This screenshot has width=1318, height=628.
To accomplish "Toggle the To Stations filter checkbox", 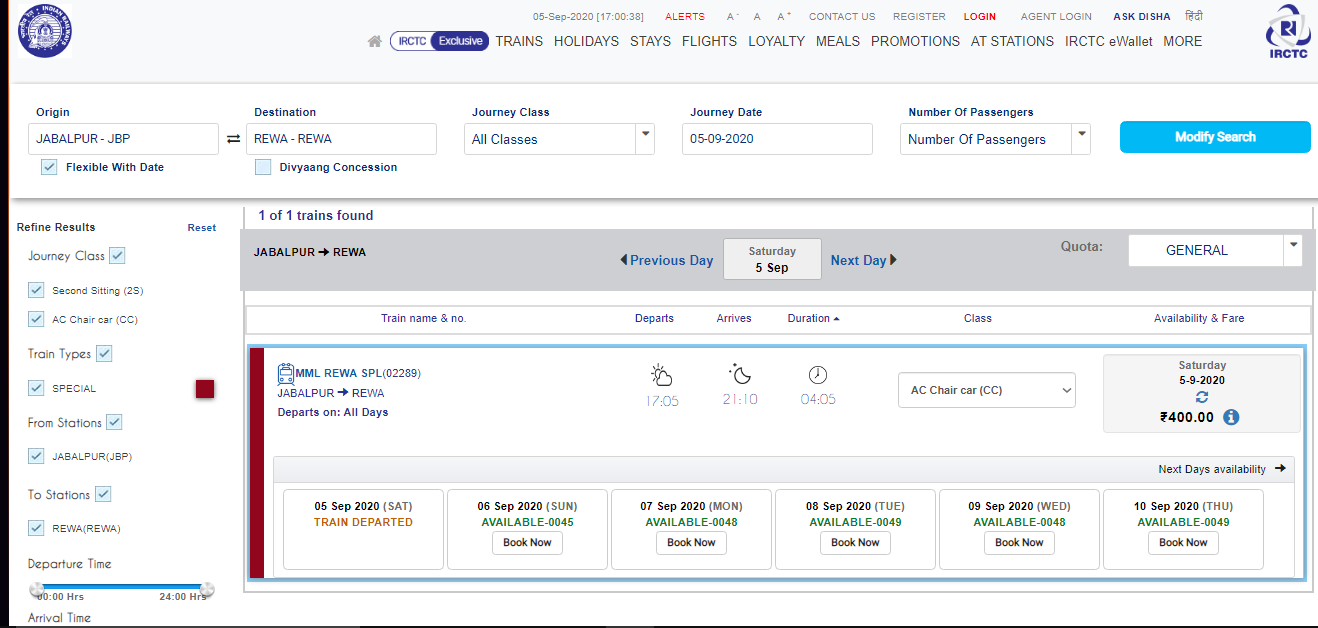I will coord(103,494).
